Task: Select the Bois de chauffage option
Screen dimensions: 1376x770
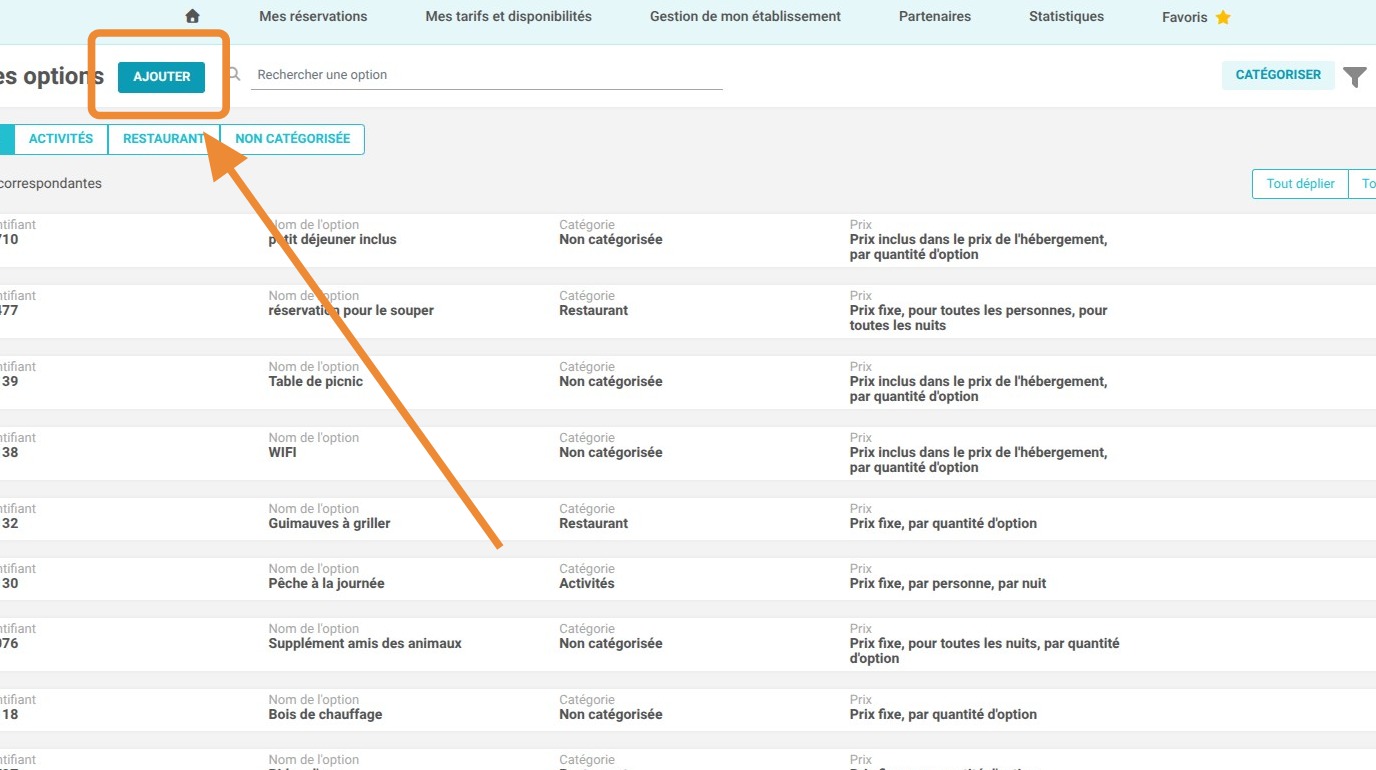Action: 326,714
